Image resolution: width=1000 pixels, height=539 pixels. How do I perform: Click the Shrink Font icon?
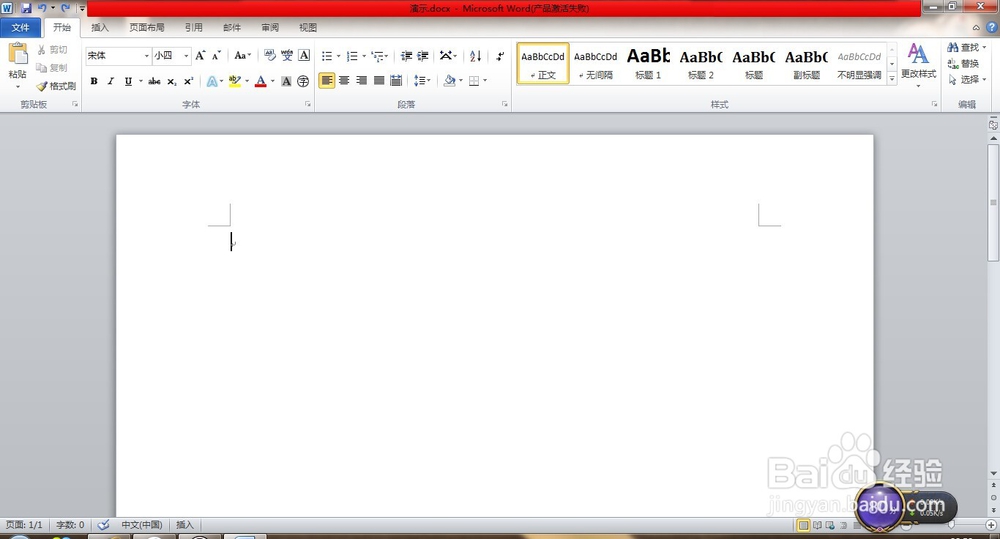click(216, 55)
